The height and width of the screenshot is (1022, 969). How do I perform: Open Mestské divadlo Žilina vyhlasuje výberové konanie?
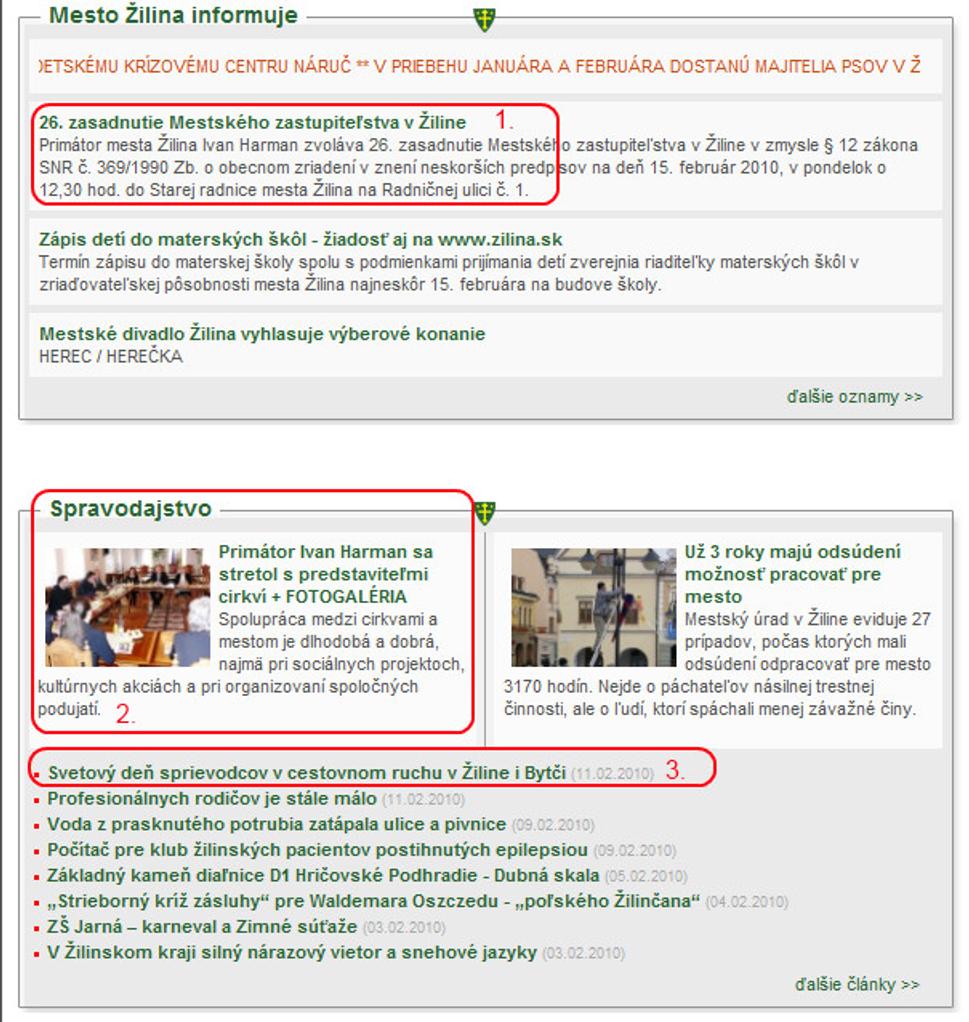tap(262, 334)
